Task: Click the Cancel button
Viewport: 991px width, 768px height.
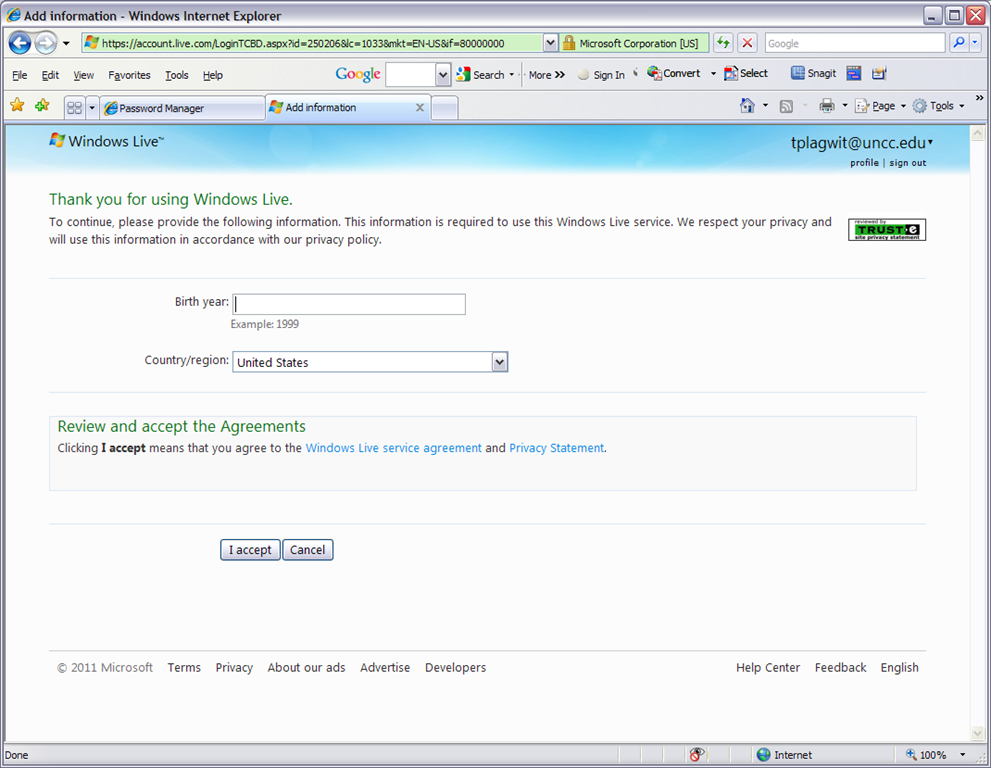Action: click(307, 550)
